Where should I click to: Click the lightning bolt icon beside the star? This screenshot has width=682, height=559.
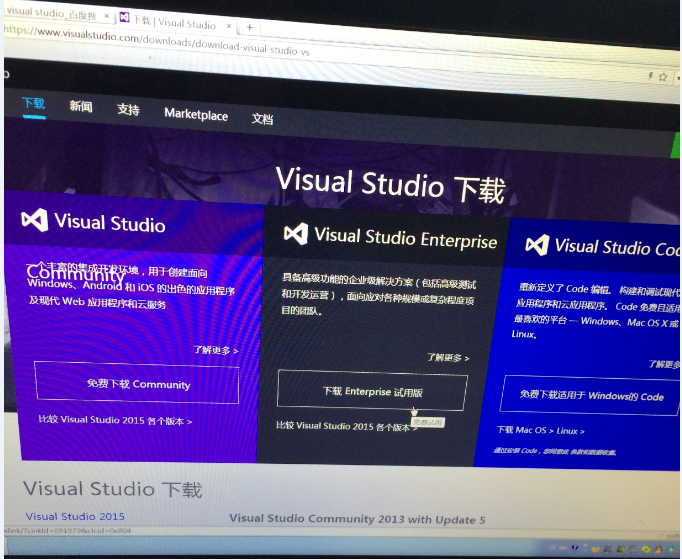651,76
